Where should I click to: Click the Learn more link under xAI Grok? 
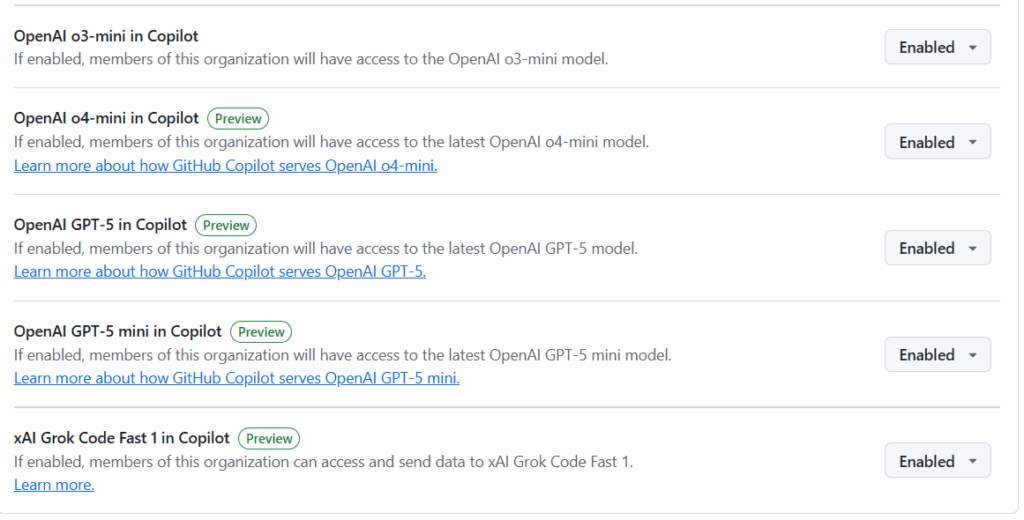pyautogui.click(x=54, y=485)
